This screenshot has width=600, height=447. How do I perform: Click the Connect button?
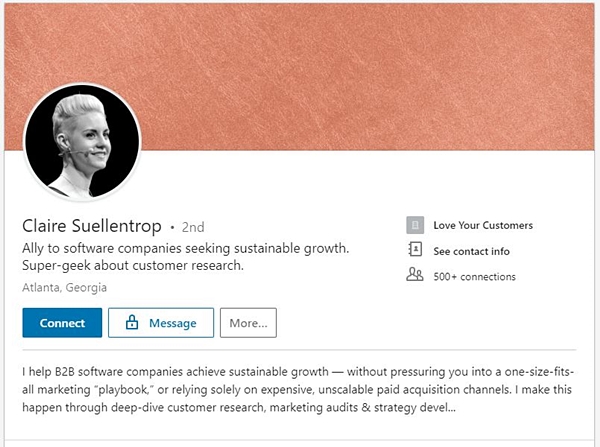[62, 323]
